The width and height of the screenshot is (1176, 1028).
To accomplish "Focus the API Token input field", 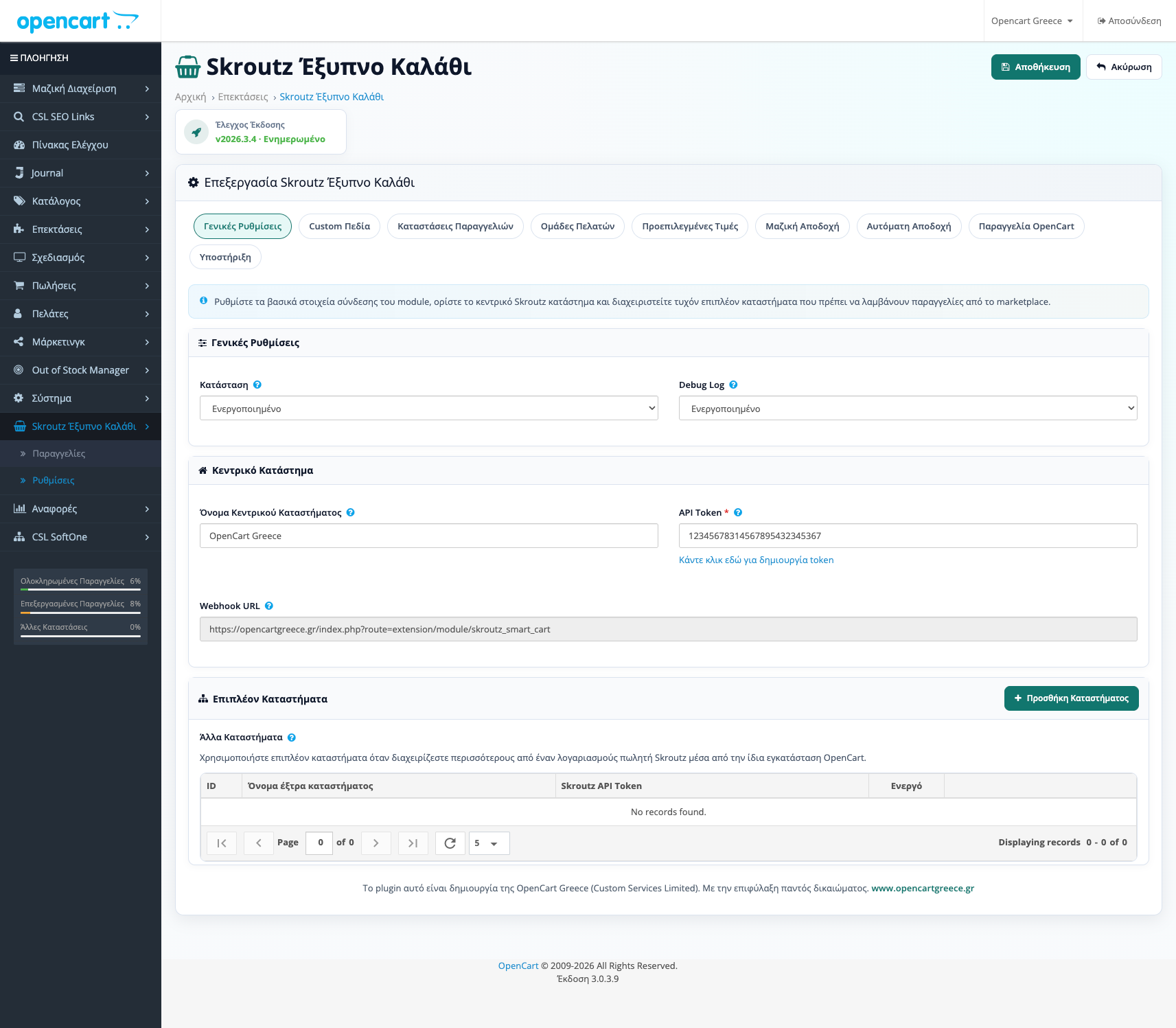I will click(908, 536).
